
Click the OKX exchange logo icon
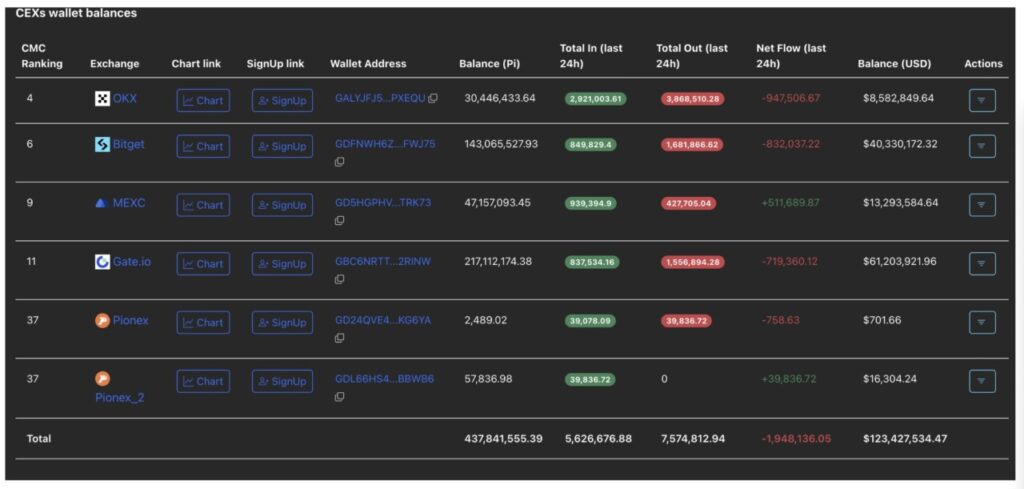pyautogui.click(x=101, y=99)
